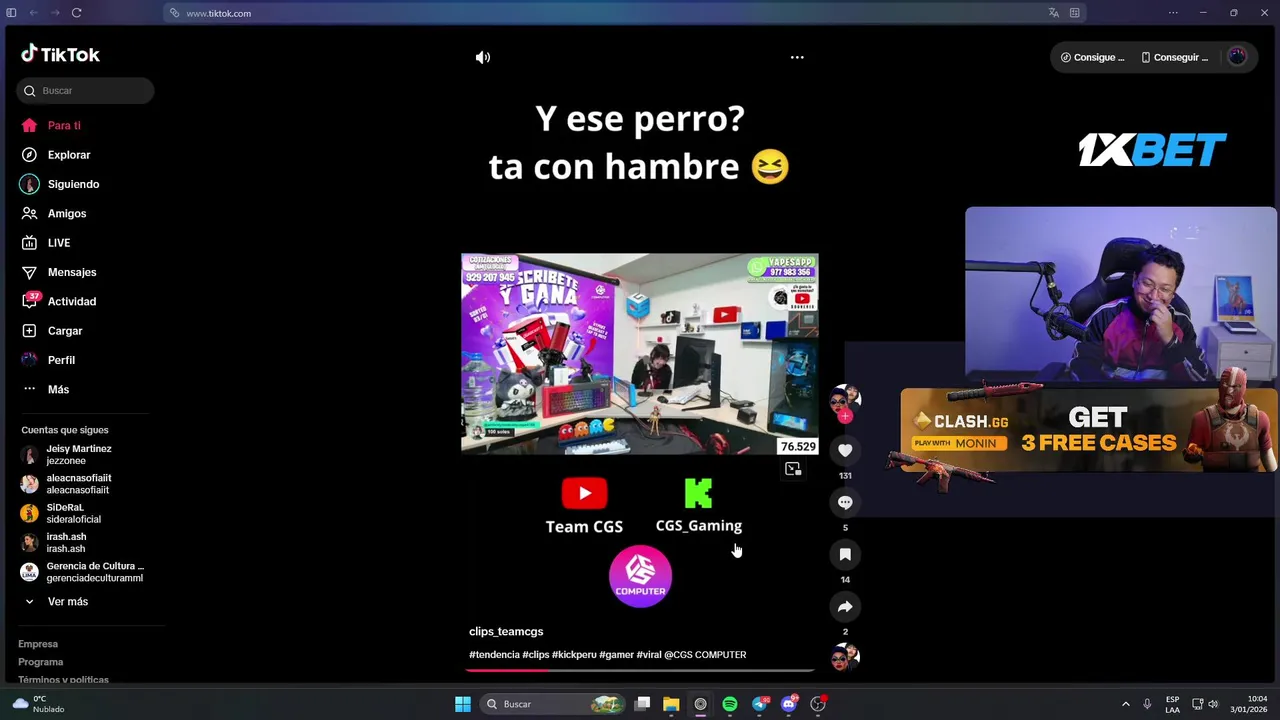The image size is (1280, 720).
Task: Follow creator via the red plus badge
Action: [845, 416]
